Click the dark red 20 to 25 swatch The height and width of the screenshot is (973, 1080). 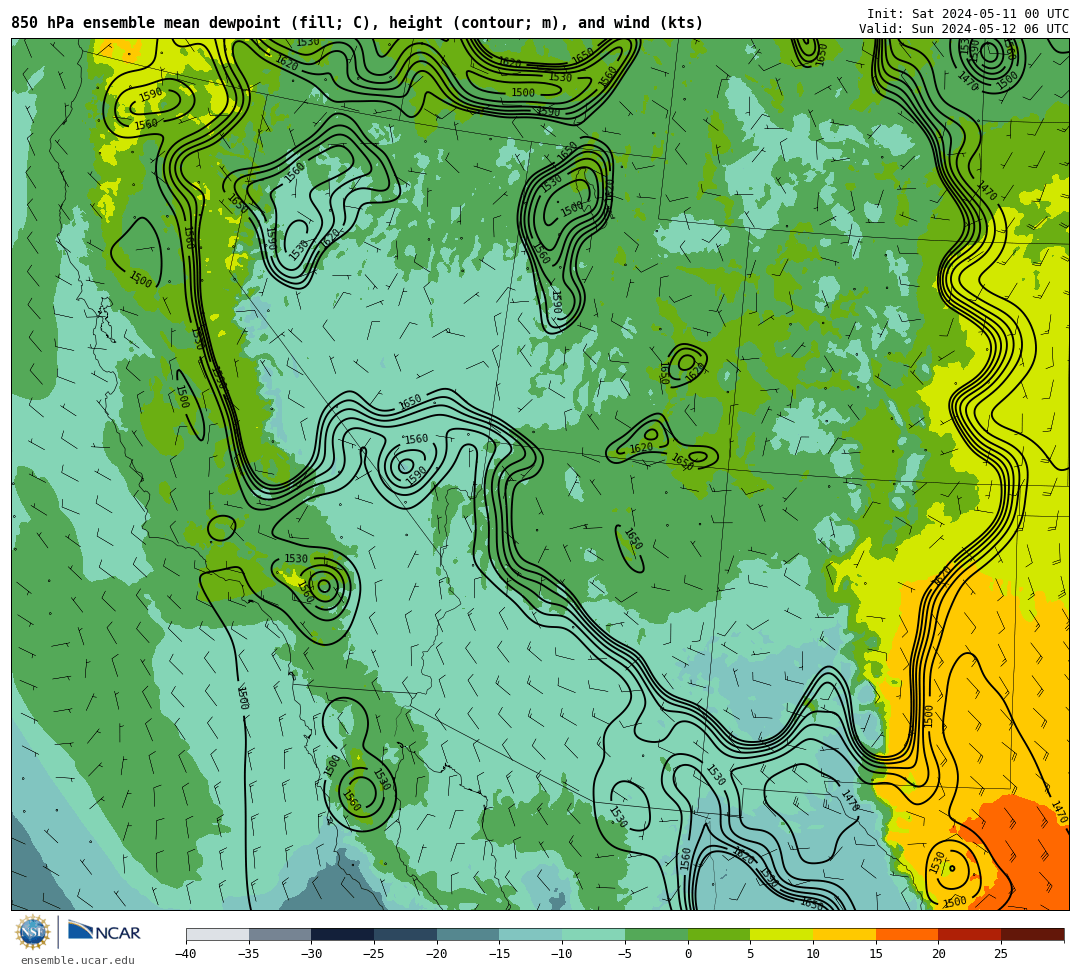click(x=969, y=934)
